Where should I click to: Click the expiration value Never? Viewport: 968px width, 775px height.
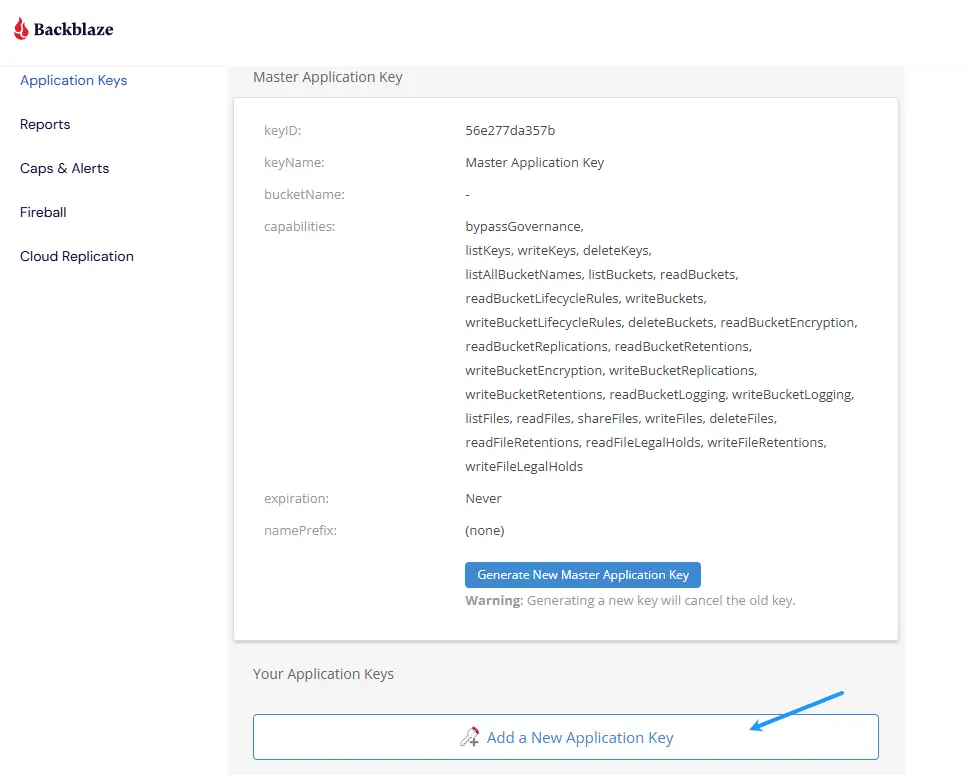coord(483,498)
